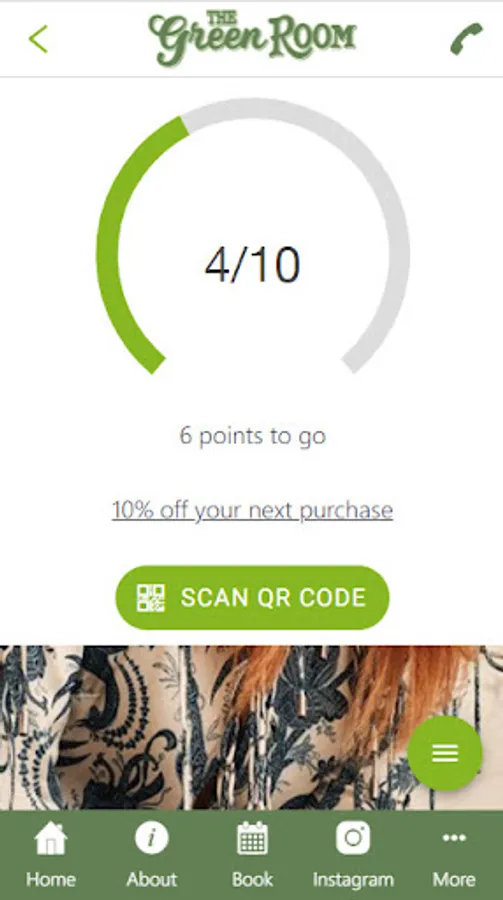
Task: Switch to the Book tab label
Action: pyautogui.click(x=253, y=879)
